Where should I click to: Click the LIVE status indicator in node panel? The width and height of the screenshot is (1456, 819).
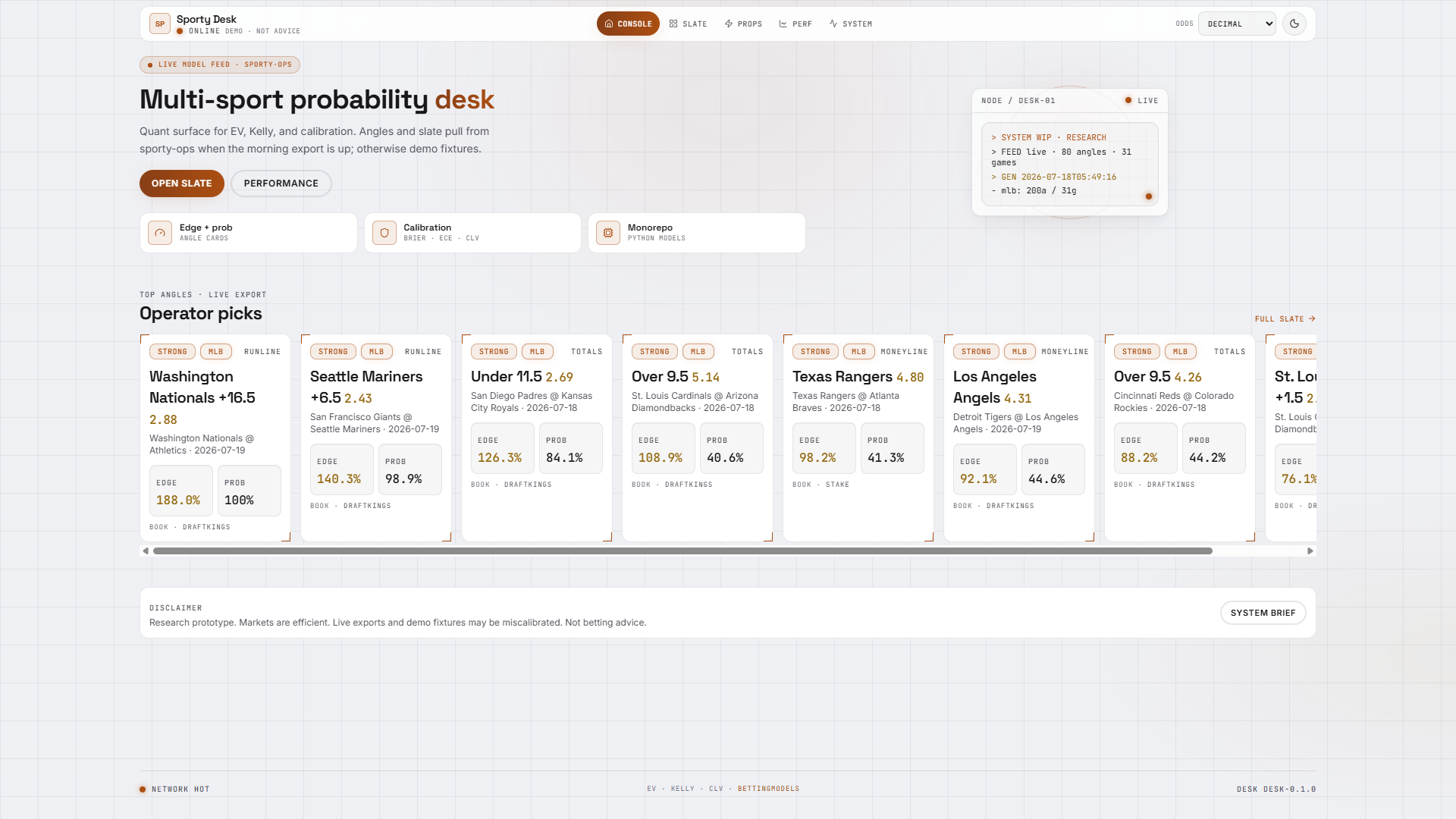(1142, 101)
